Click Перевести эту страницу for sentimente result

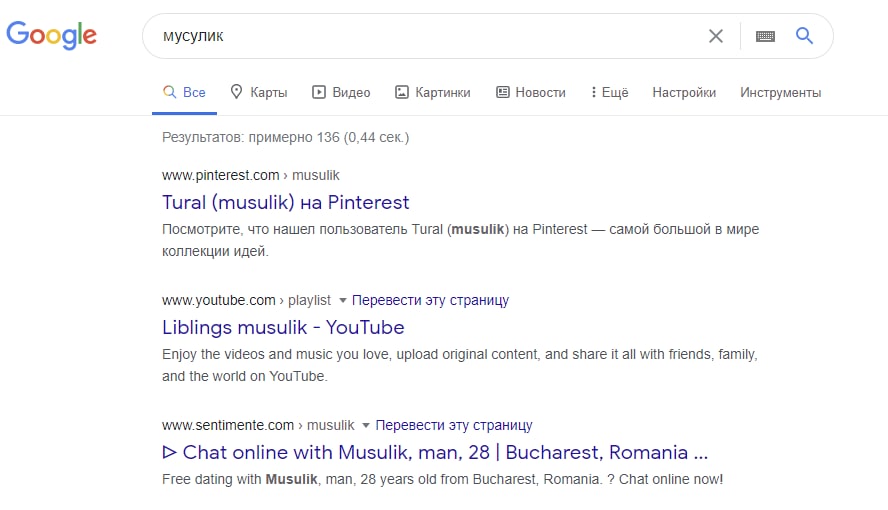tap(454, 425)
